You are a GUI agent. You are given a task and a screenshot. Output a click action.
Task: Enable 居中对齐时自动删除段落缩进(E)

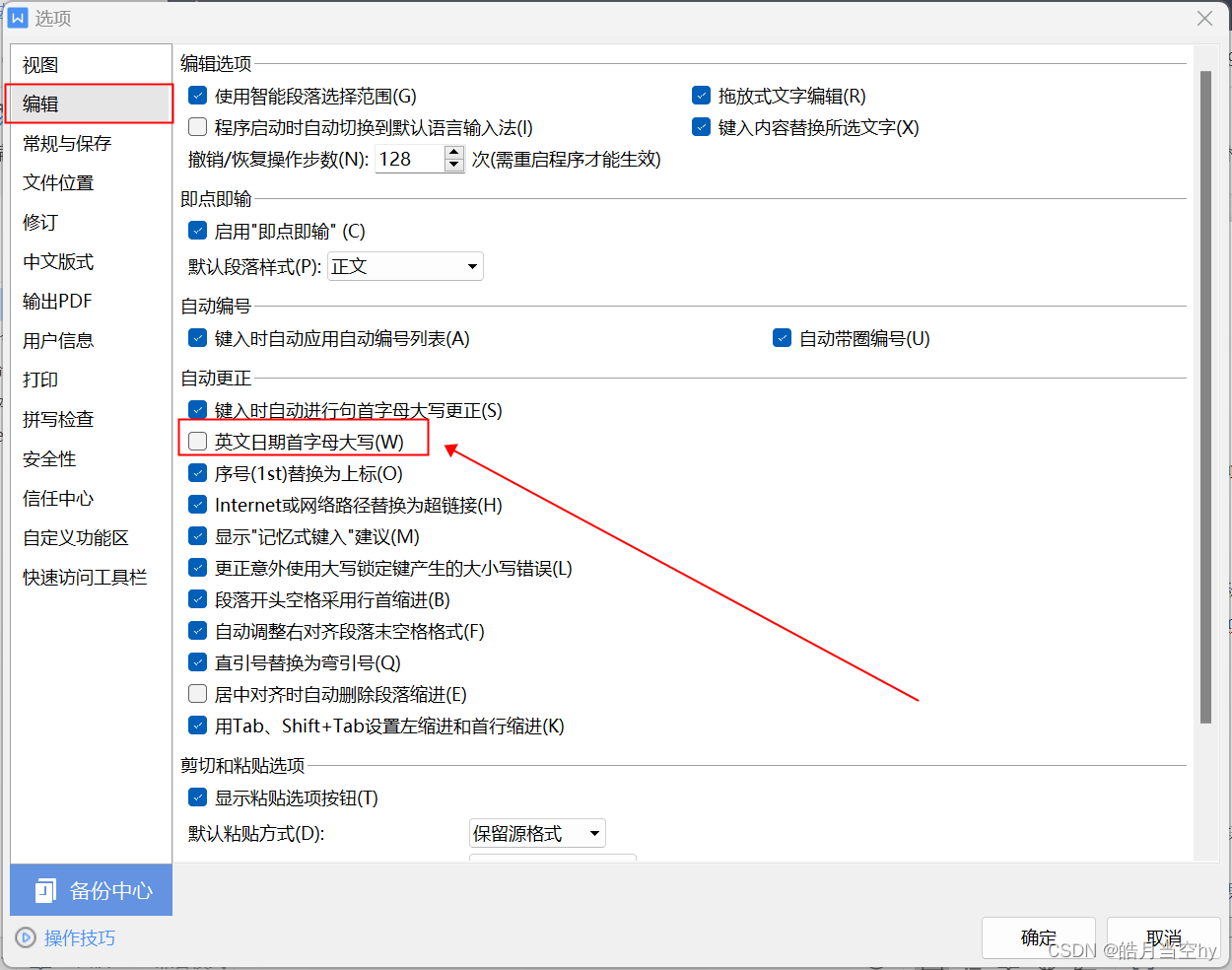(x=198, y=694)
